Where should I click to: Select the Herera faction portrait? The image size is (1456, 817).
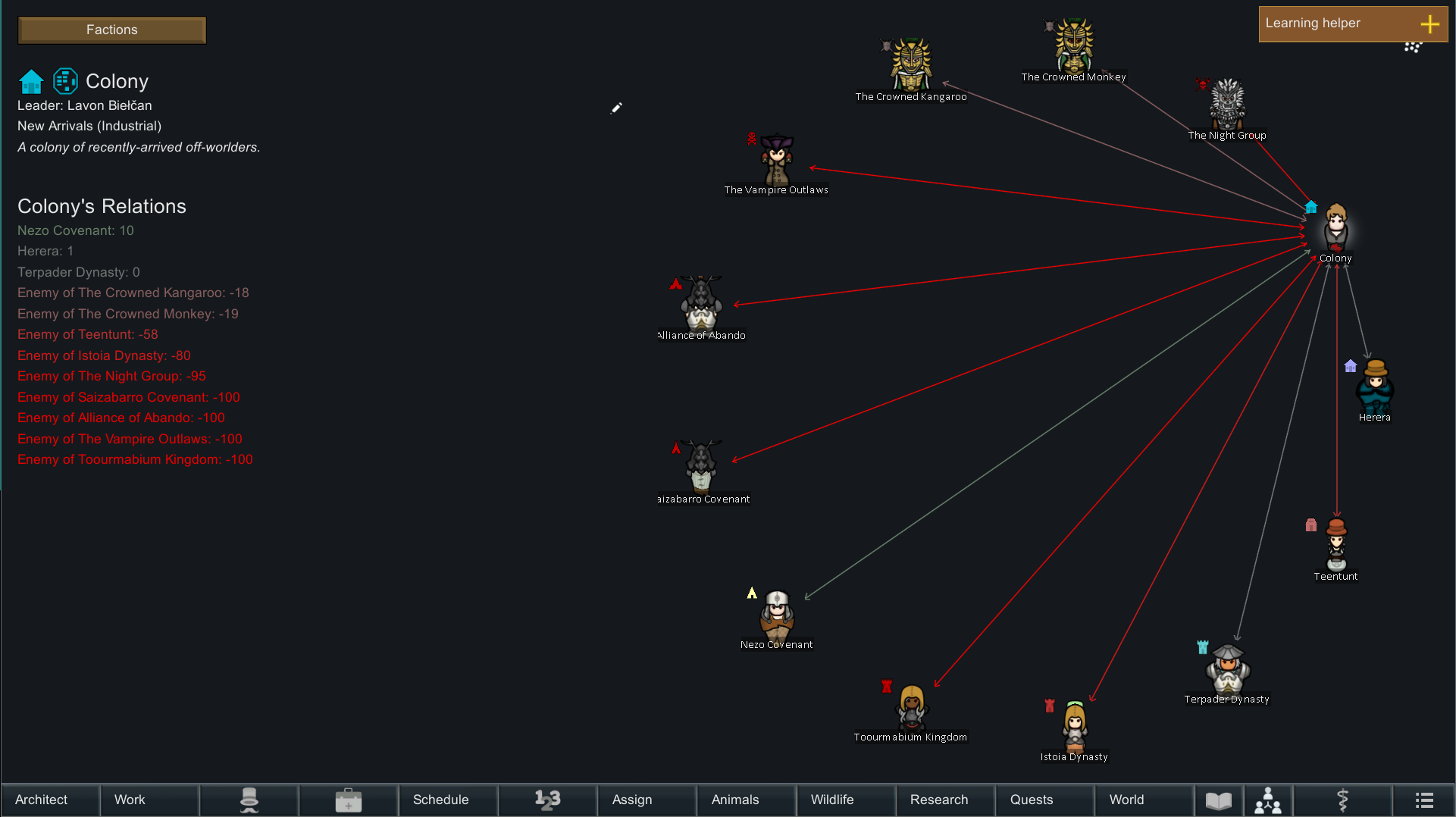(x=1375, y=386)
